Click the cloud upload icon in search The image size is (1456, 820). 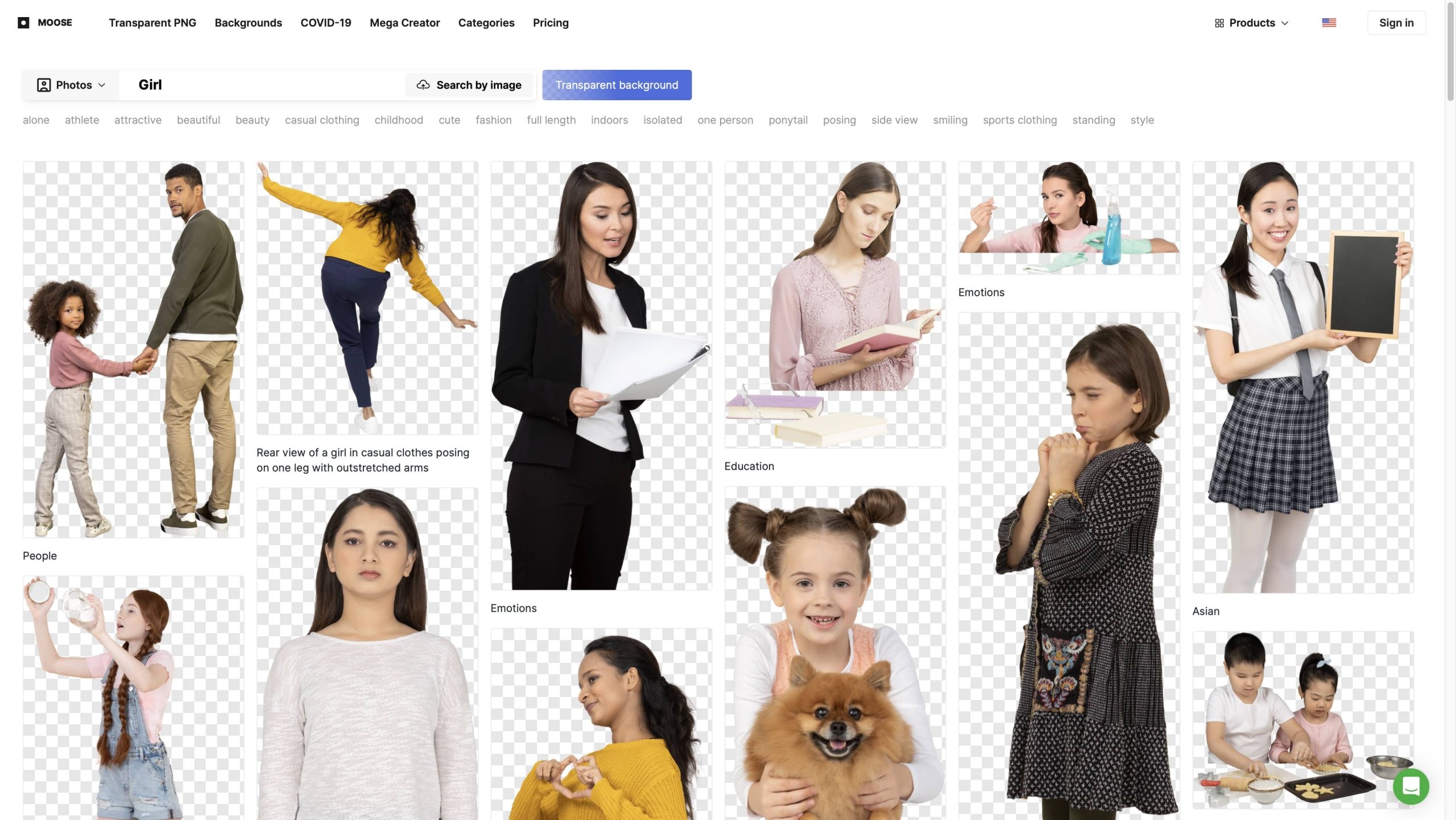pos(423,85)
